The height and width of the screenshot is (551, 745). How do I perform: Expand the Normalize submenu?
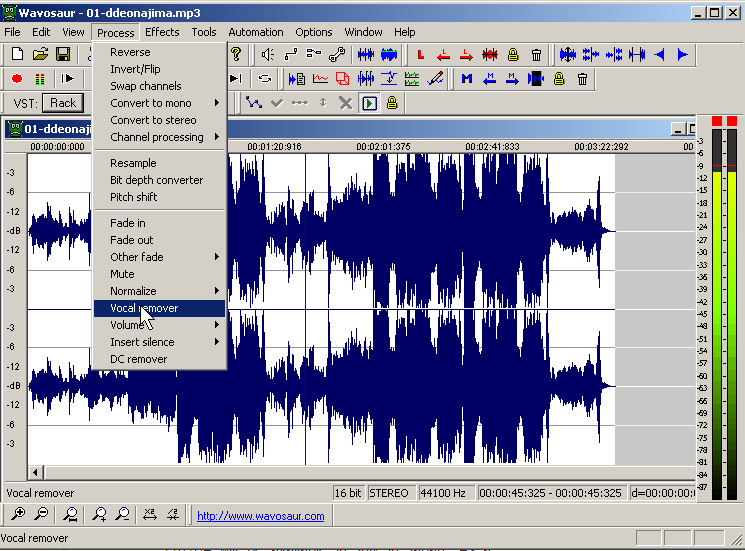217,291
